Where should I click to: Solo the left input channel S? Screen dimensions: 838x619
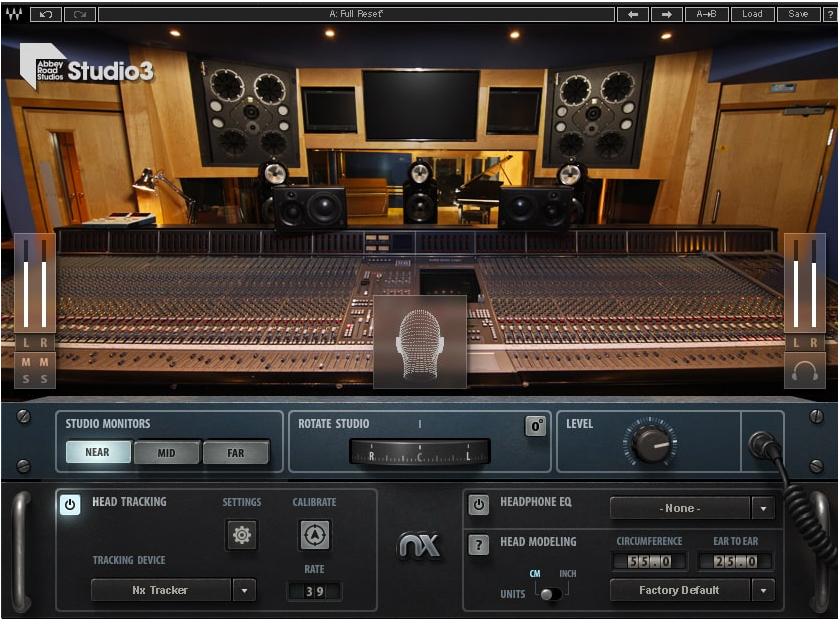[x=26, y=380]
